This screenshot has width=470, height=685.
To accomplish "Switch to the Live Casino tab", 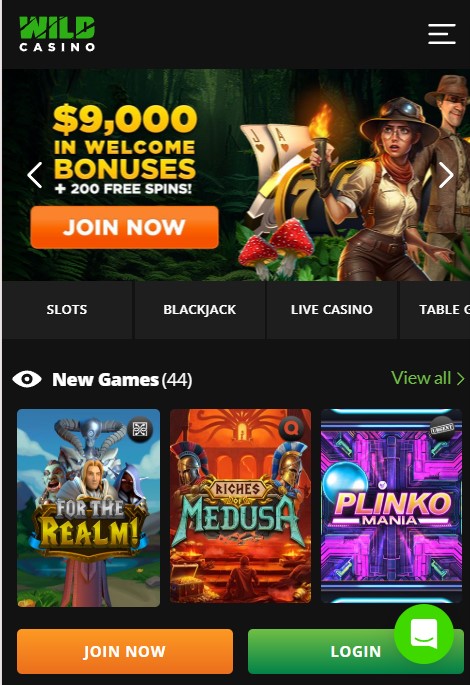I will (332, 310).
